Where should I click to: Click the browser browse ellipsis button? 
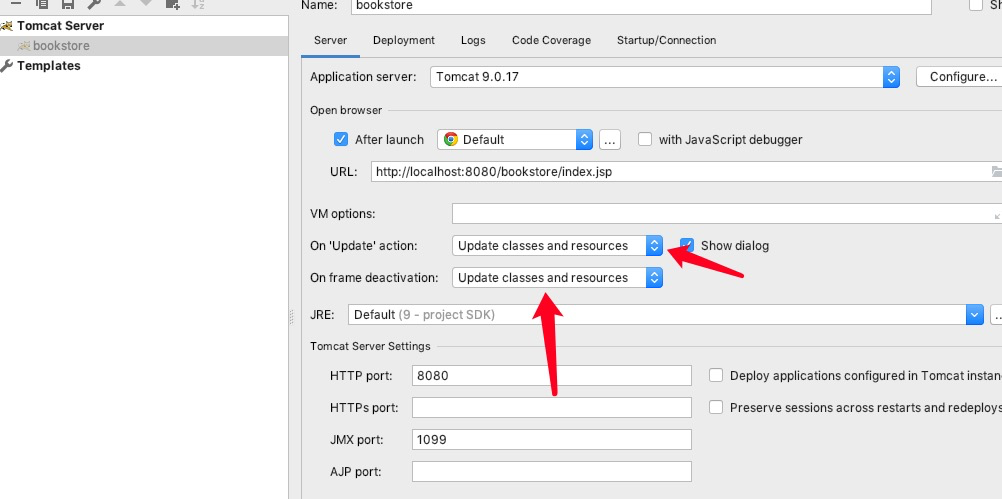(x=610, y=139)
